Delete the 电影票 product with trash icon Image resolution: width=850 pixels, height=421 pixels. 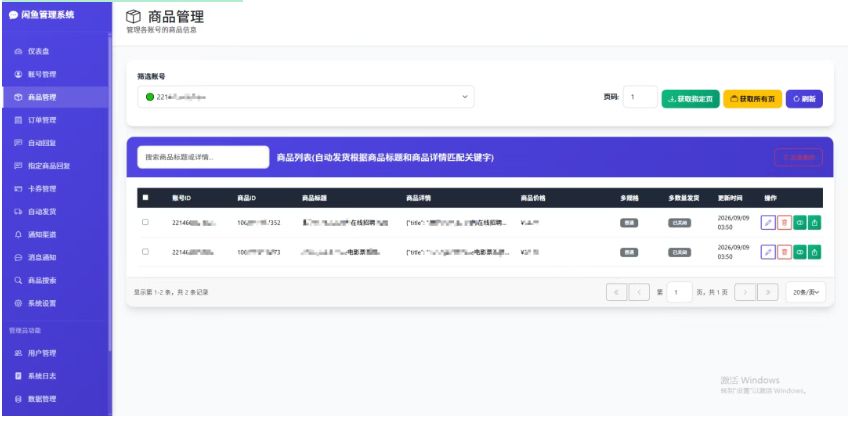[784, 251]
